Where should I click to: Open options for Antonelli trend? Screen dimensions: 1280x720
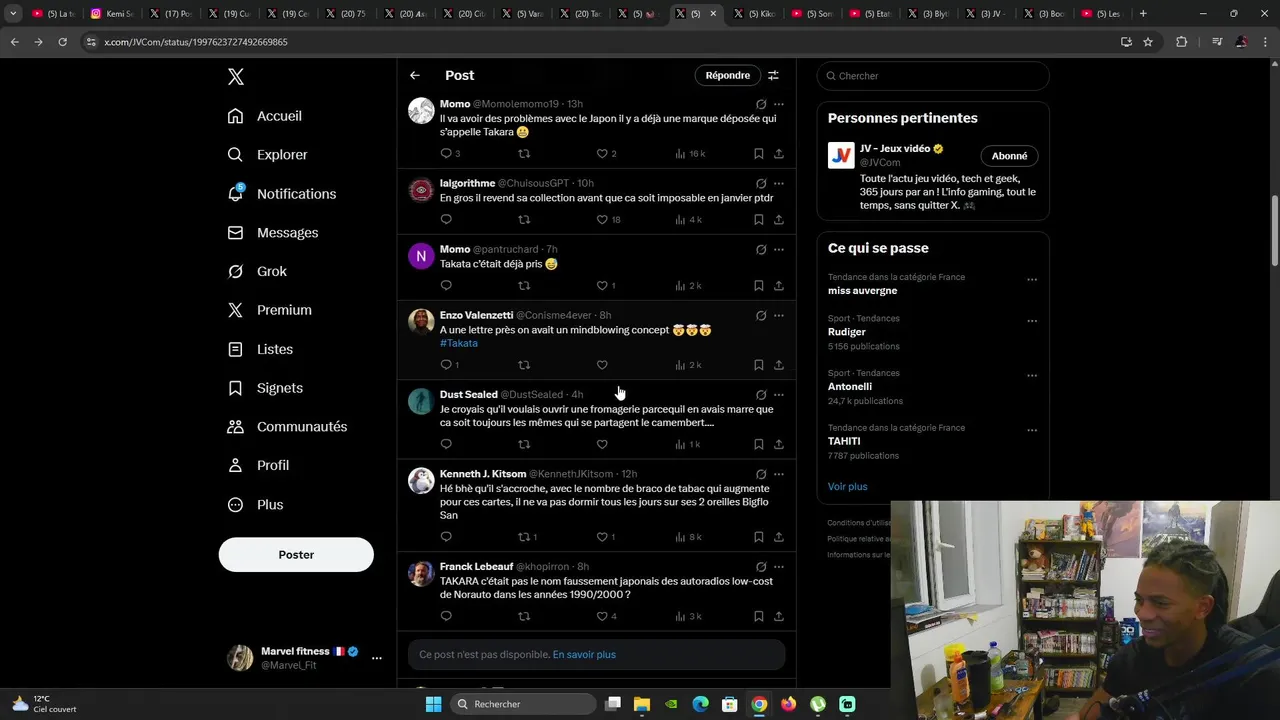pyautogui.click(x=1032, y=376)
